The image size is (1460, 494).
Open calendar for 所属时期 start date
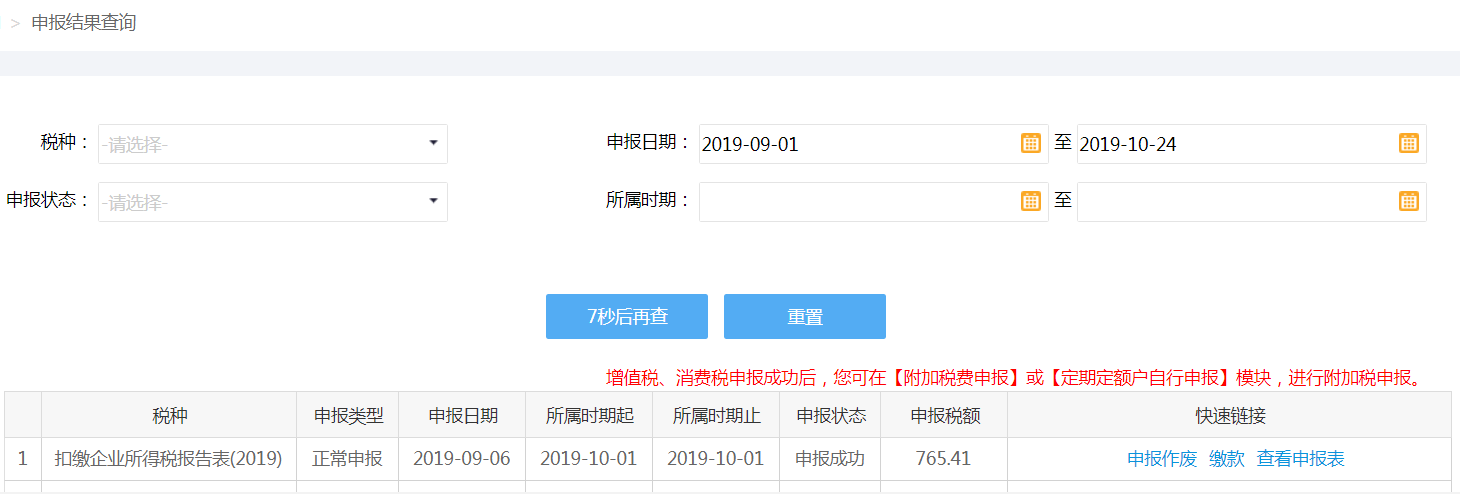coord(1030,201)
